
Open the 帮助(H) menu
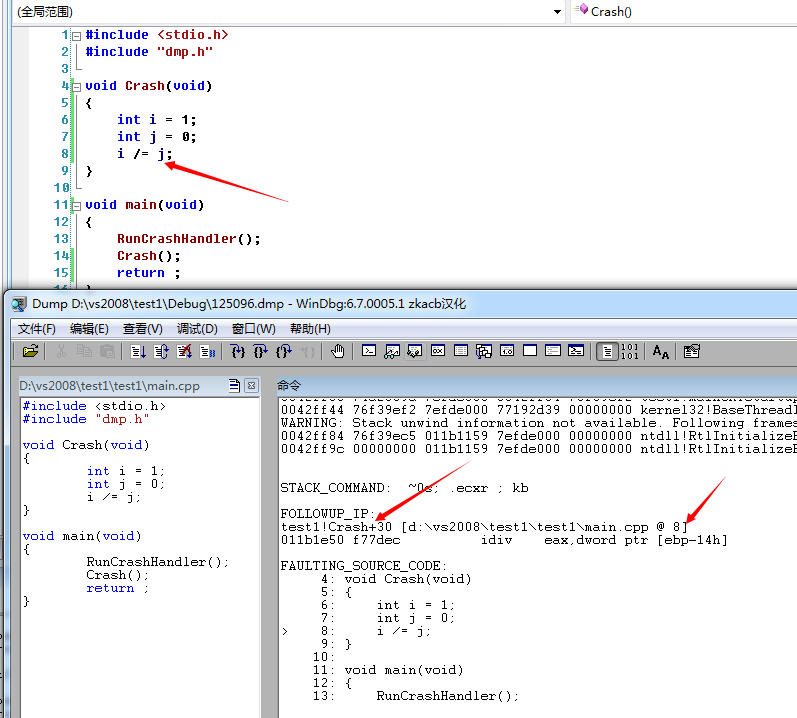(x=311, y=329)
